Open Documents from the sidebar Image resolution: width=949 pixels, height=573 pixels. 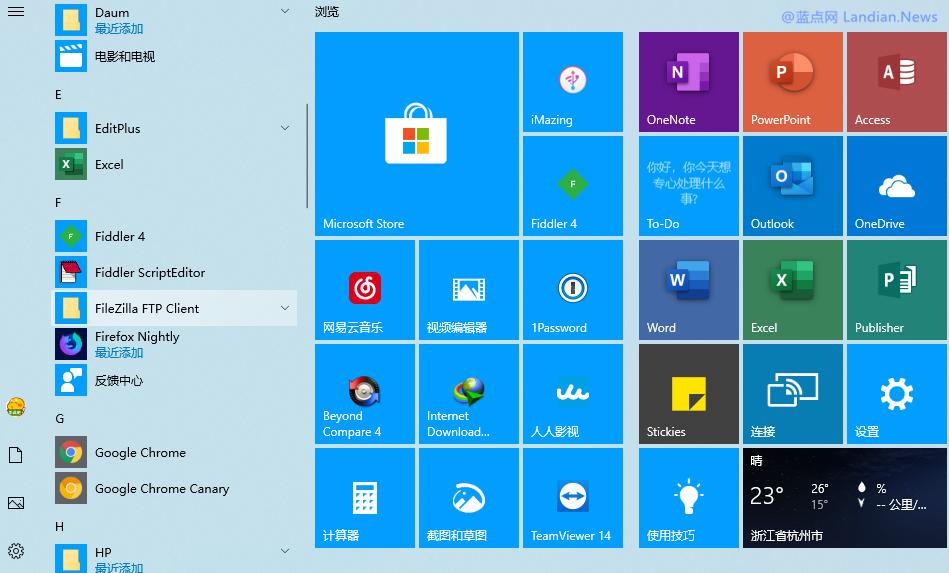tap(16, 455)
